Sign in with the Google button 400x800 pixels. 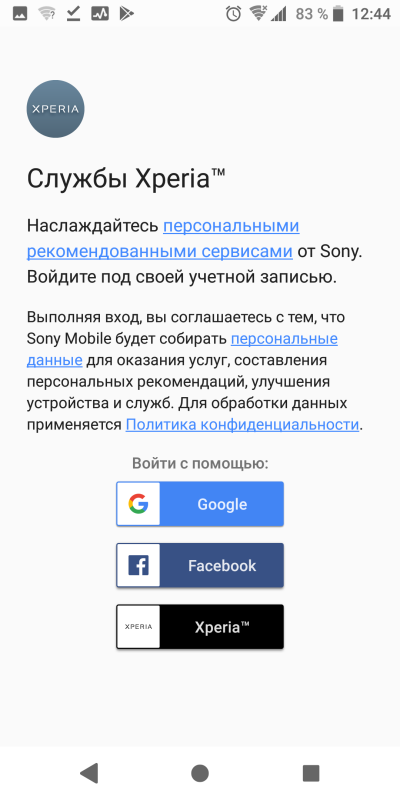200,504
